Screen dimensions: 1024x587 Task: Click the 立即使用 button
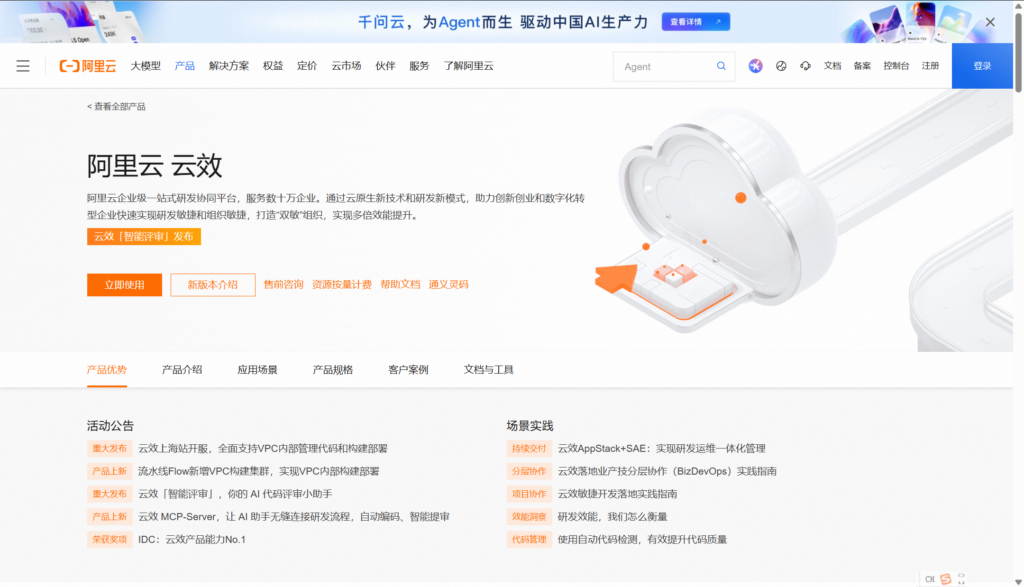[x=124, y=285]
